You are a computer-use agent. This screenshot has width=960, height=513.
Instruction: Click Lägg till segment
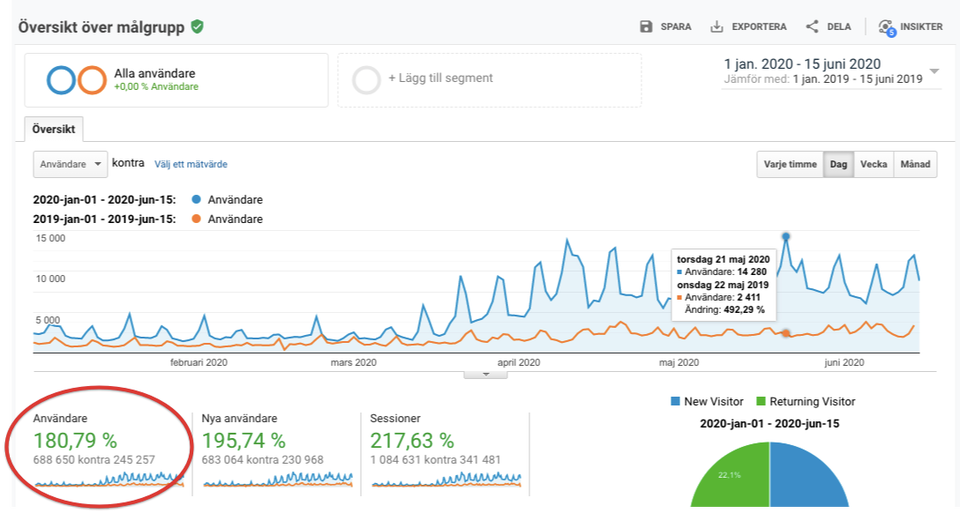[x=441, y=78]
